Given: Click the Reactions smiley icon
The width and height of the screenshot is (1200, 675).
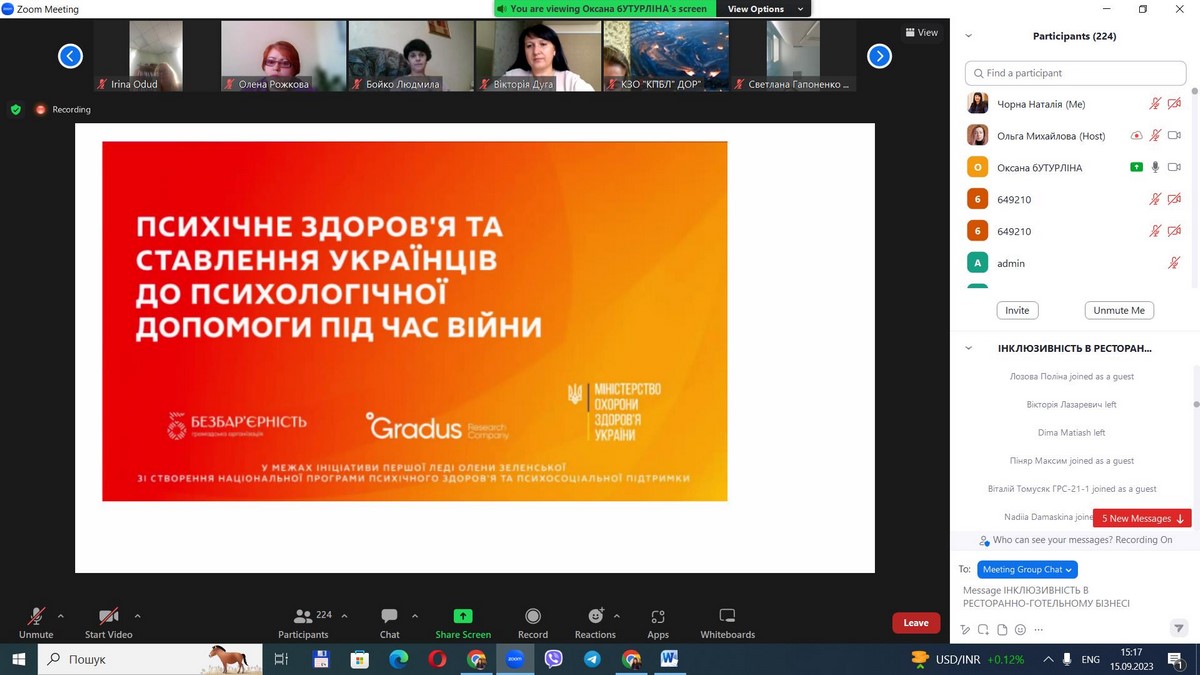Looking at the screenshot, I should (596, 616).
